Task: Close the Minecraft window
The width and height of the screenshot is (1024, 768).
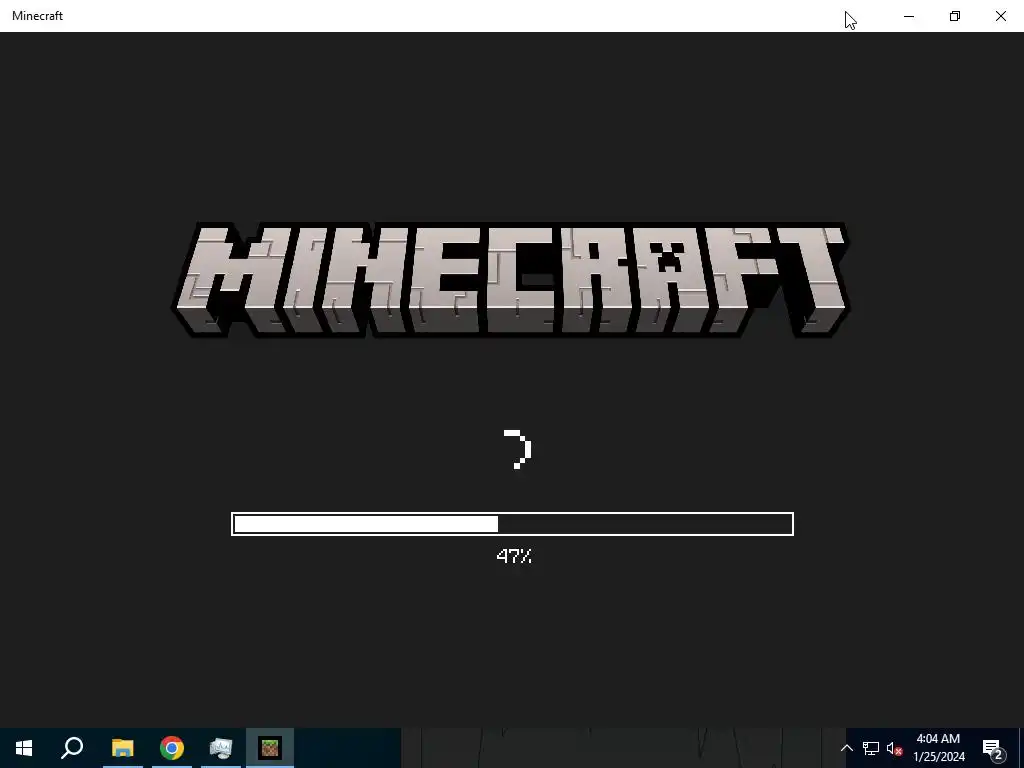Action: click(x=1000, y=16)
